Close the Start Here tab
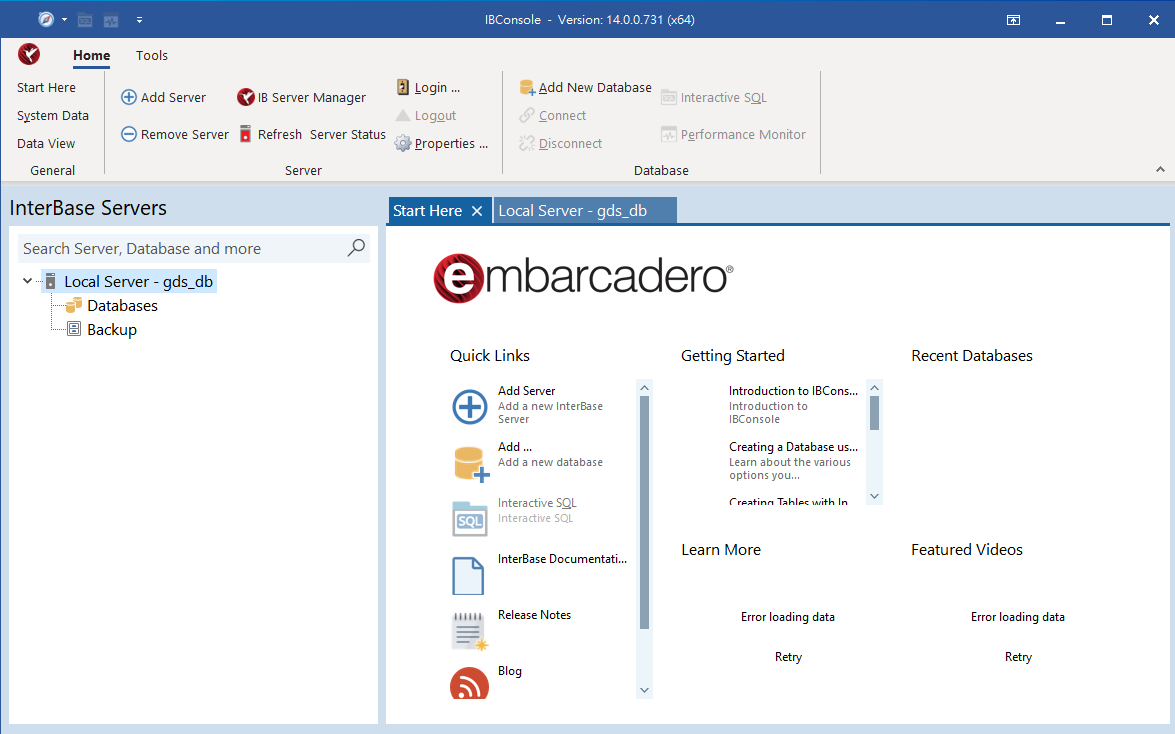 point(477,211)
